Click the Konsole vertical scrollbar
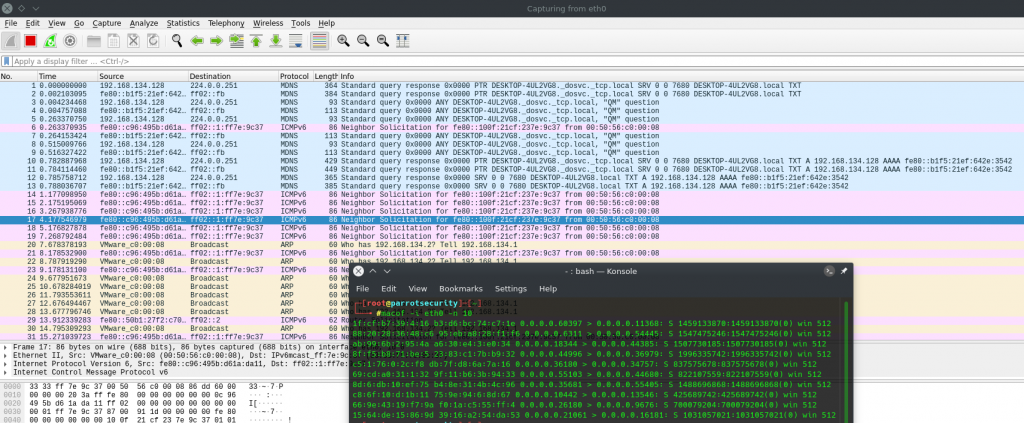This screenshot has height=423, width=1024. pos(847,362)
